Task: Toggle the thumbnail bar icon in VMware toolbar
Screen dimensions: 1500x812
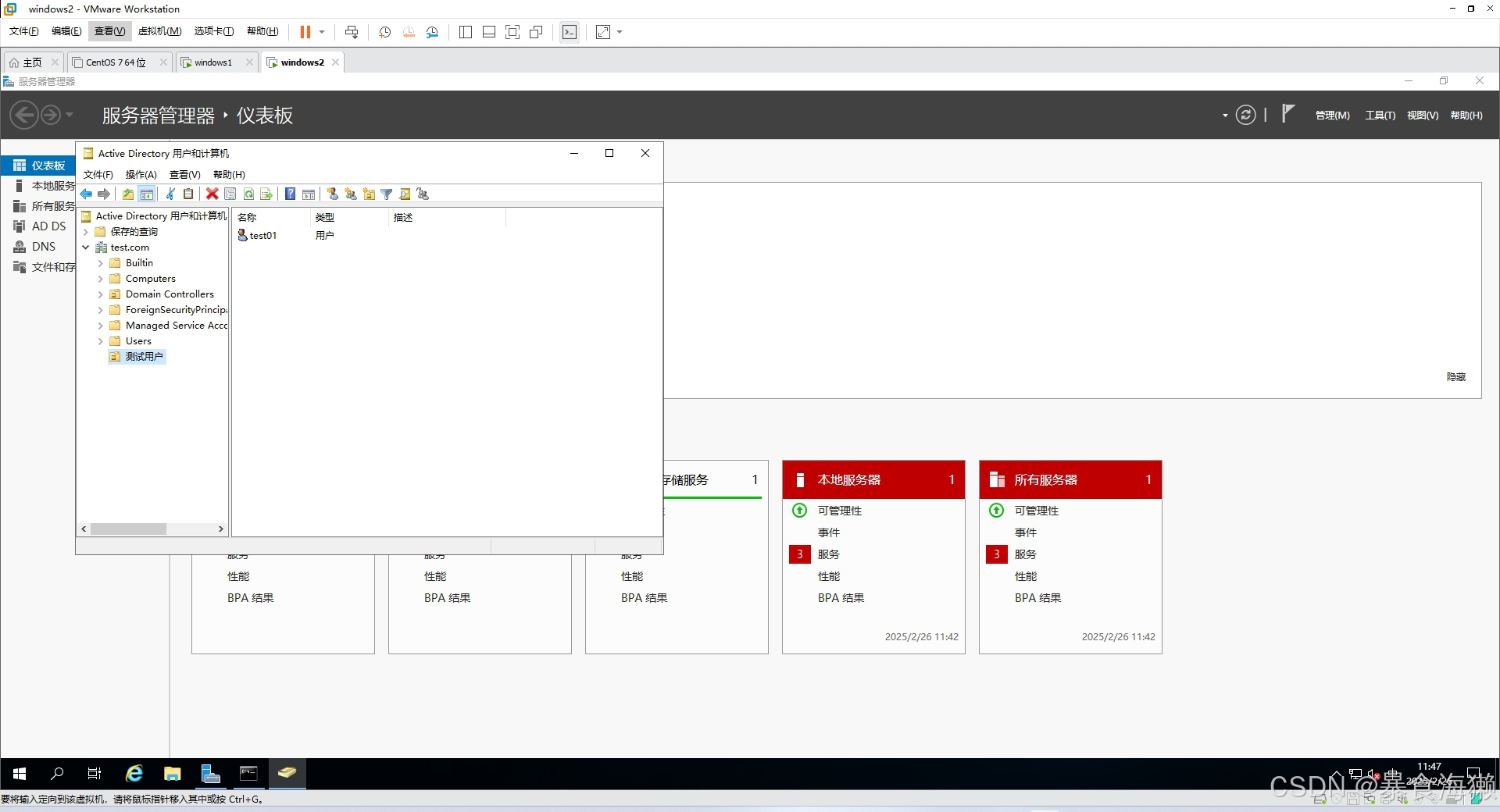Action: [489, 32]
